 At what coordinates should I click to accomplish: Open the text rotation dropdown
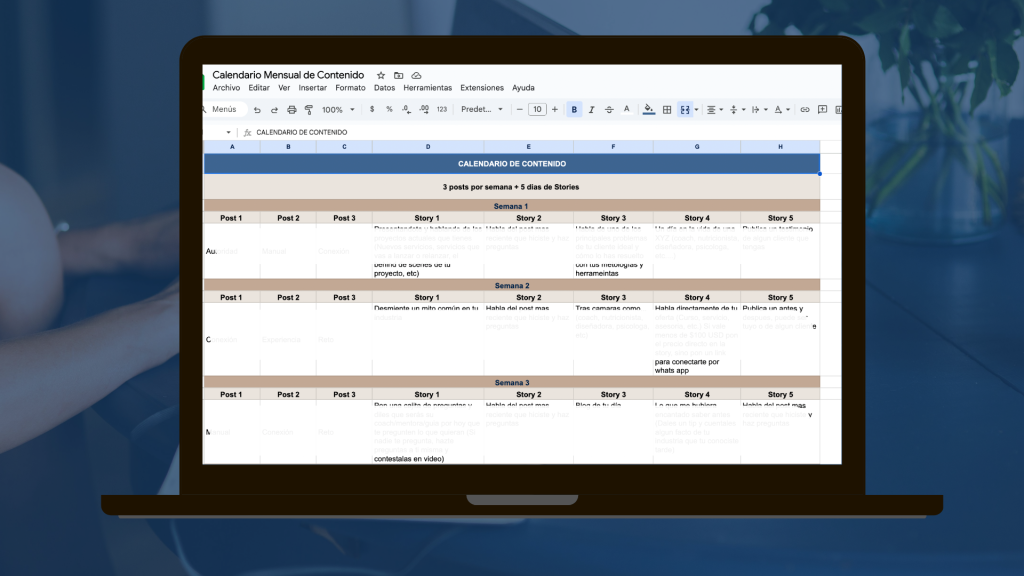click(x=782, y=110)
